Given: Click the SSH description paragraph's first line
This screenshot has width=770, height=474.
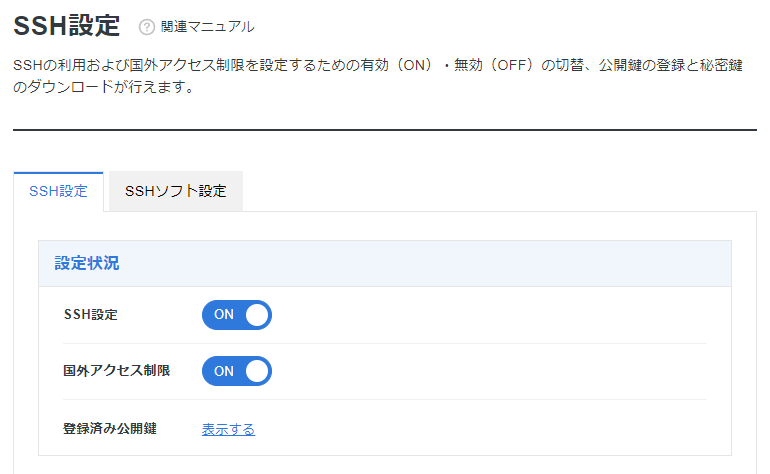Looking at the screenshot, I should pos(378,65).
